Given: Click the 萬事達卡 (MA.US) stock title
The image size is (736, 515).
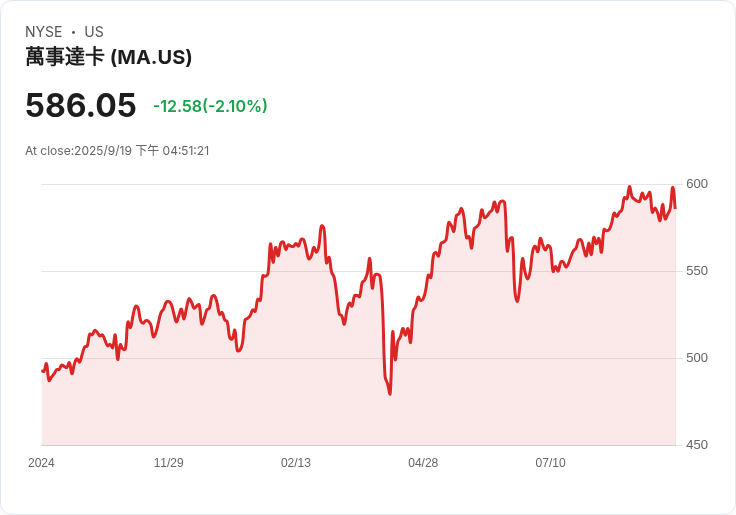Looking at the screenshot, I should tap(108, 57).
